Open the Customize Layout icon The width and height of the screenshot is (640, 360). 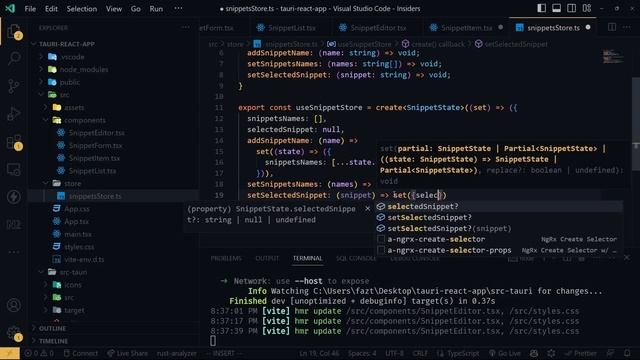[587, 8]
